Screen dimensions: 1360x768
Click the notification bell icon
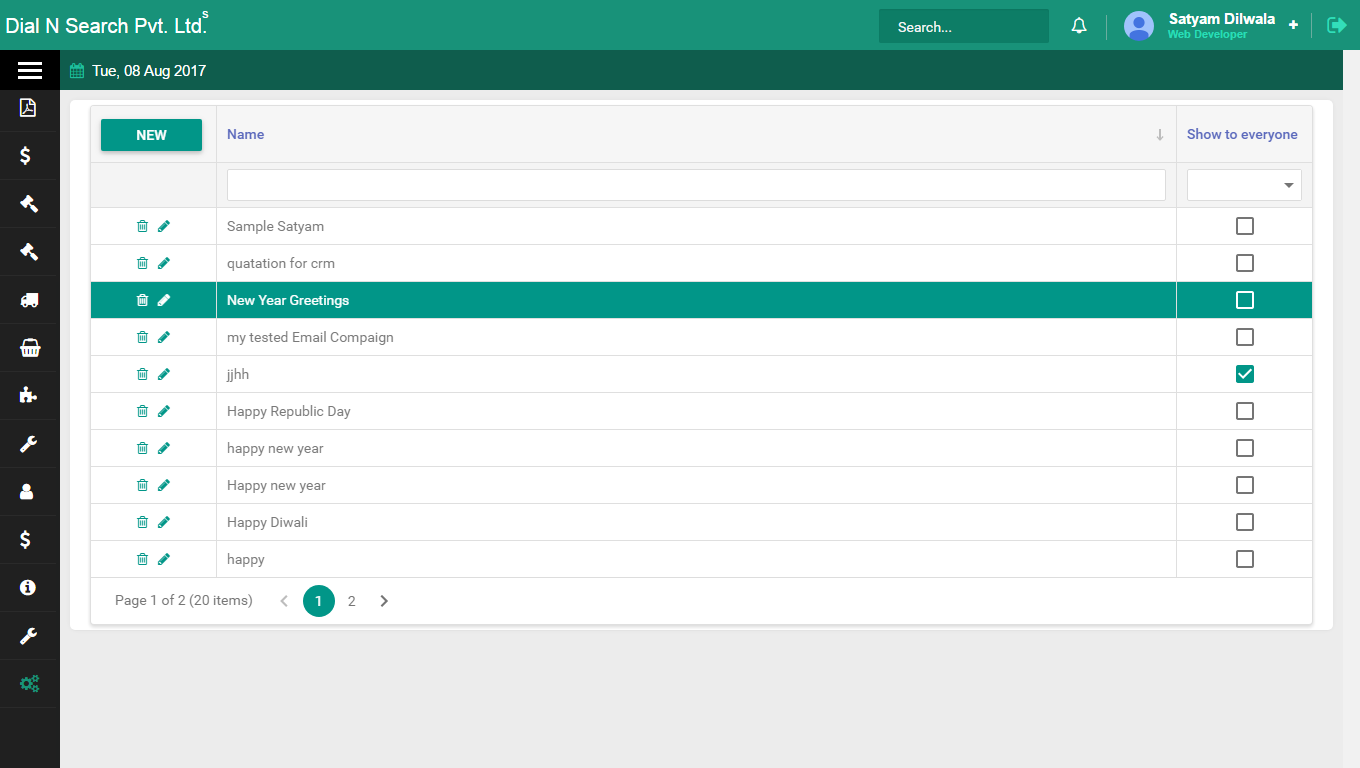click(1079, 26)
